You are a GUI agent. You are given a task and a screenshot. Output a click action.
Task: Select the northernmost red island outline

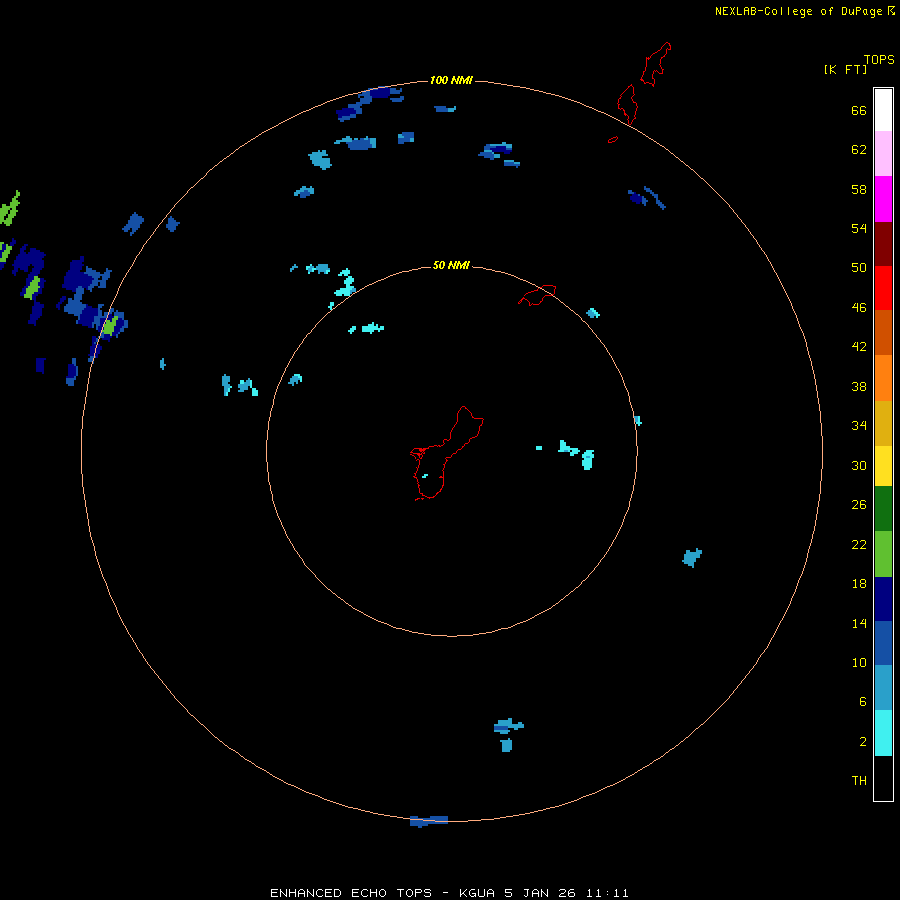[x=655, y=64]
